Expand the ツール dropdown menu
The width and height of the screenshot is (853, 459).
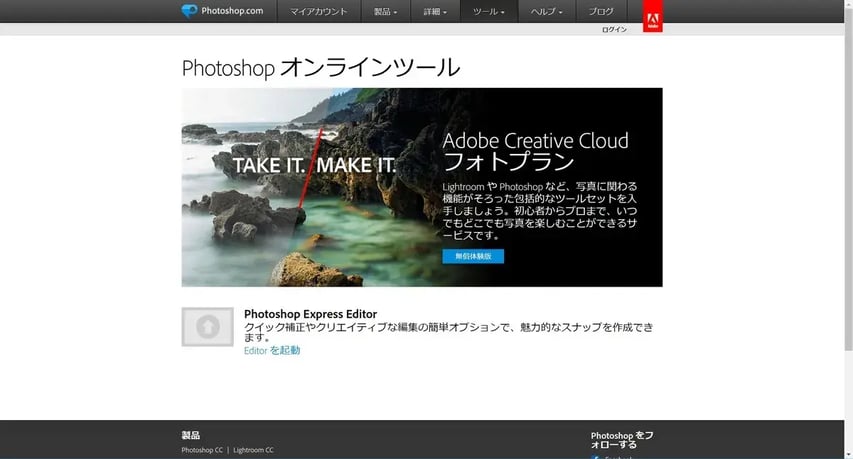[x=489, y=11]
